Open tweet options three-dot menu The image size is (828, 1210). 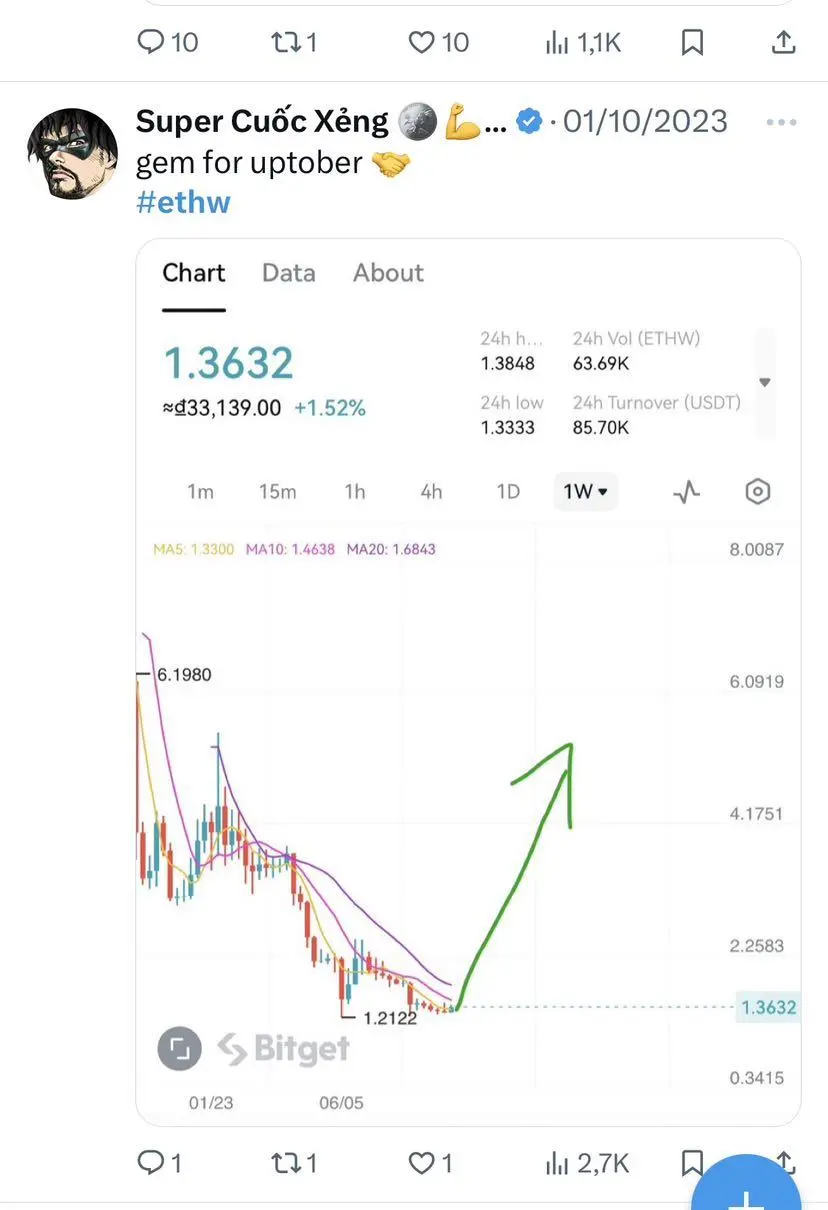(781, 122)
